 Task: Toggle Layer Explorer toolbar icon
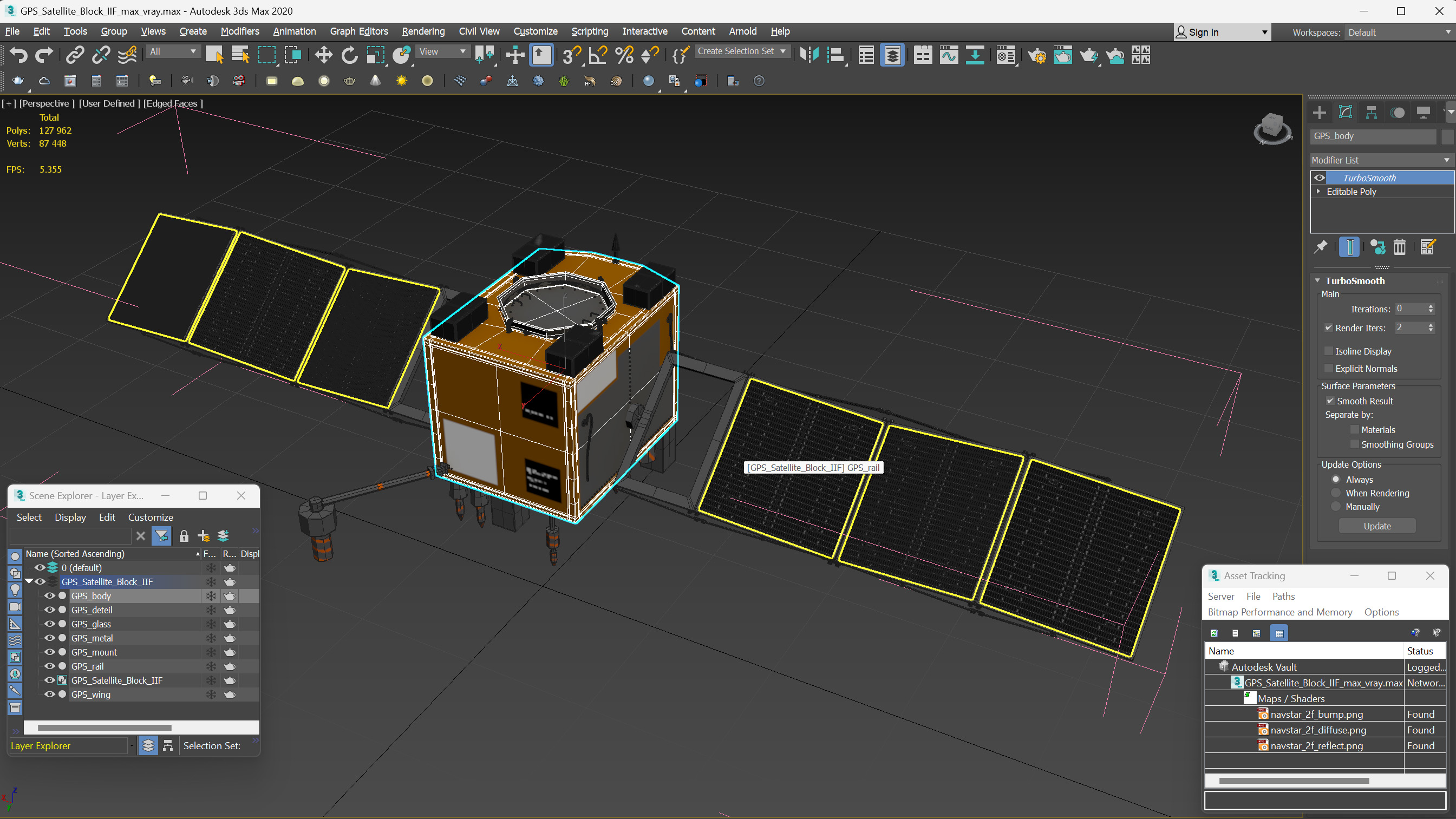pos(892,55)
